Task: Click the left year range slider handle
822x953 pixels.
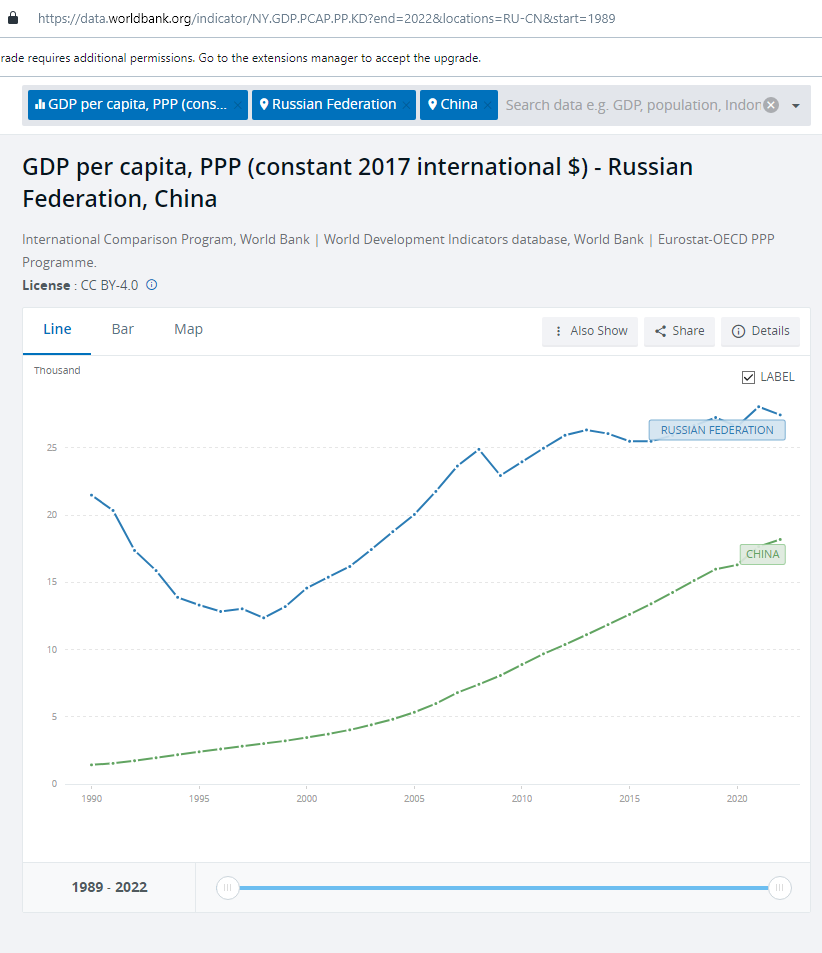Action: (x=227, y=888)
